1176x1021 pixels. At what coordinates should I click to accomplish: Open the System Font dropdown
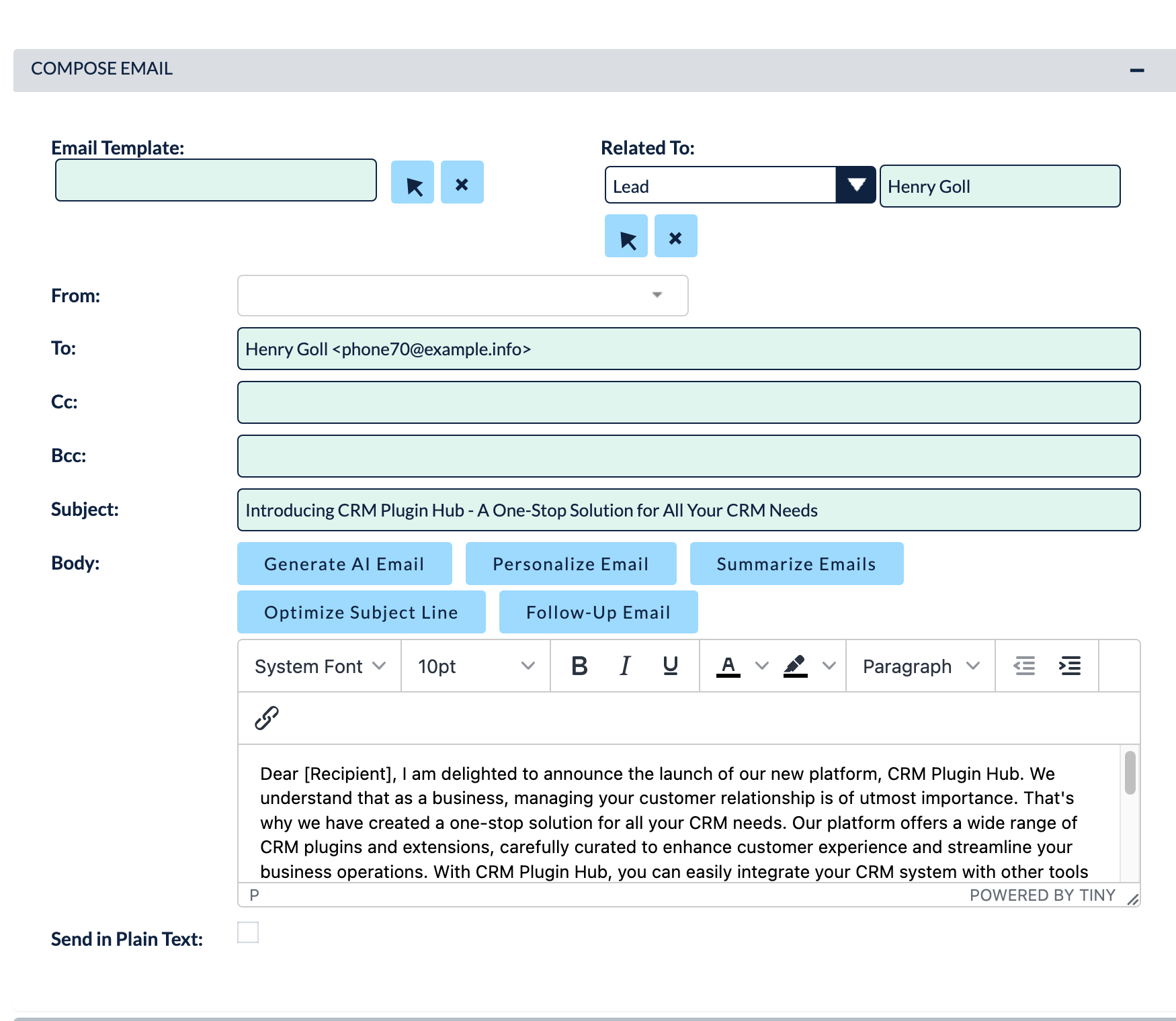pyautogui.click(x=320, y=666)
